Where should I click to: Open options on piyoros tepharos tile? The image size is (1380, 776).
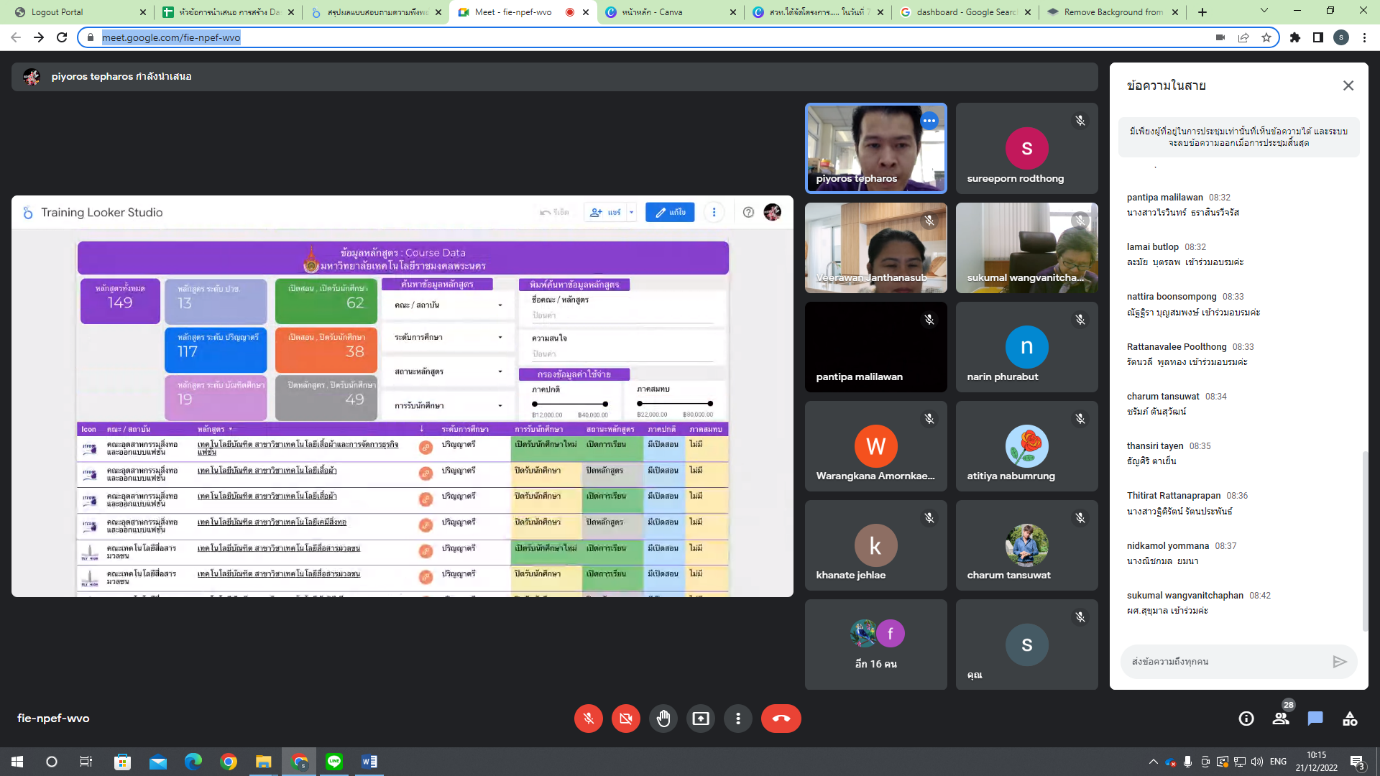929,121
